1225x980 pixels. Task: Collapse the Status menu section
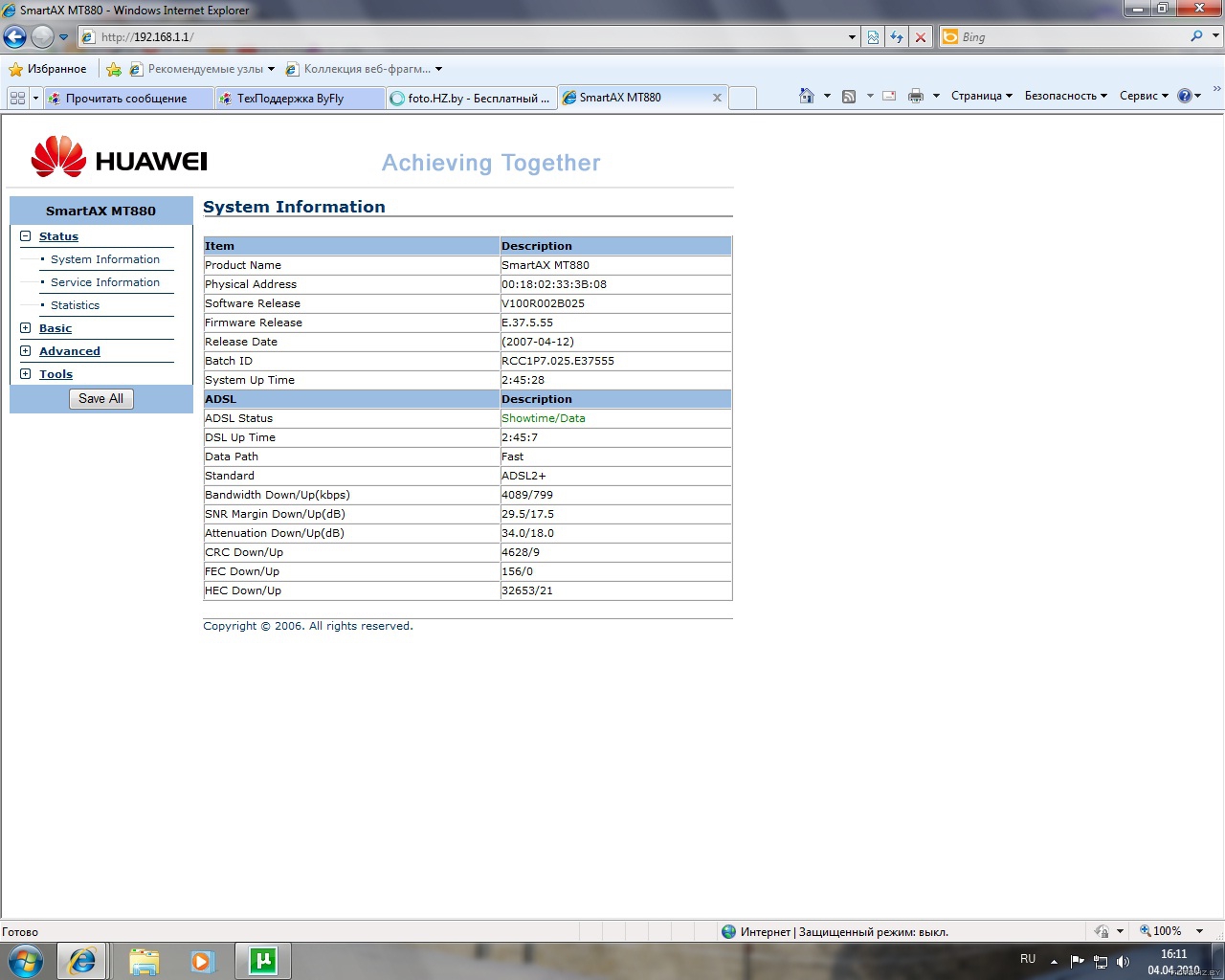point(26,235)
